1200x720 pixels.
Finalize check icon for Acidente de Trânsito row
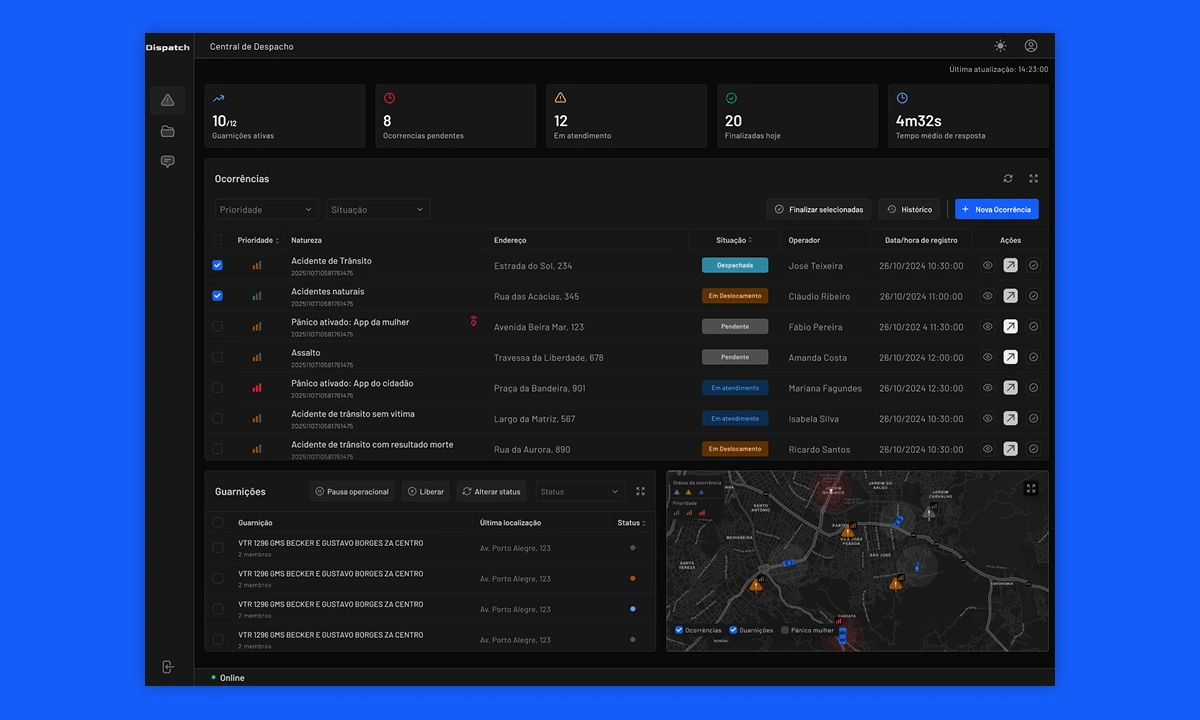click(1033, 266)
